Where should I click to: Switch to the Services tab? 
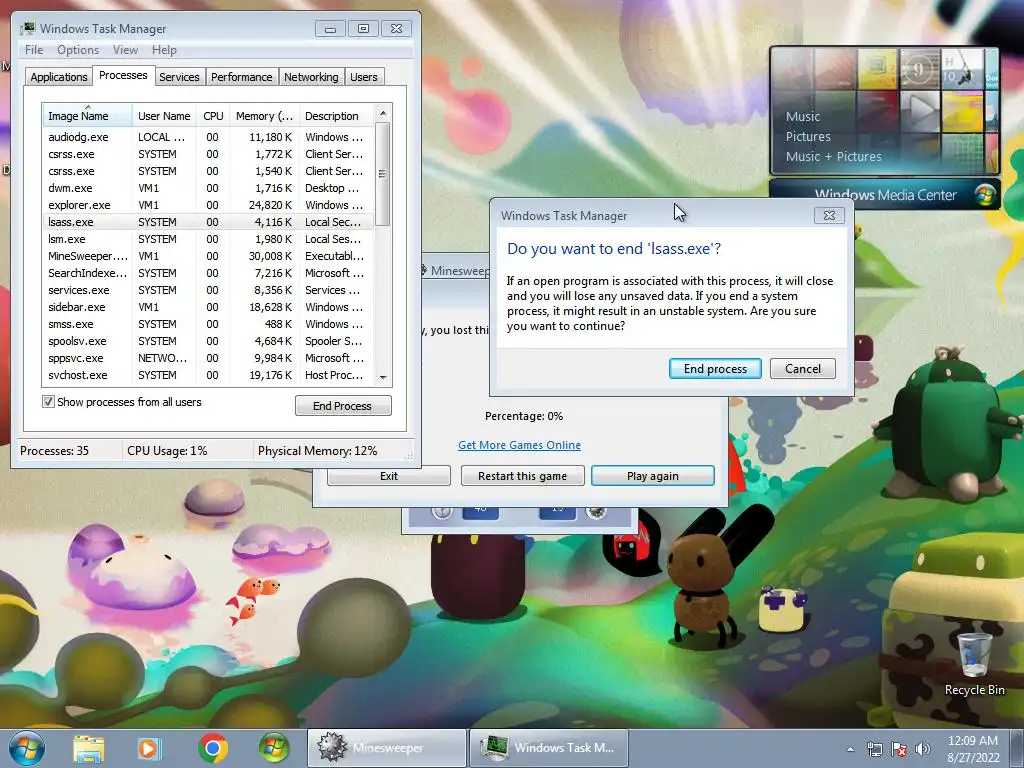179,77
